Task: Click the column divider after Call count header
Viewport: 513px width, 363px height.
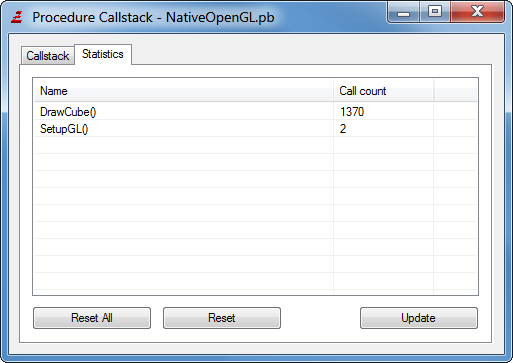Action: (x=434, y=91)
